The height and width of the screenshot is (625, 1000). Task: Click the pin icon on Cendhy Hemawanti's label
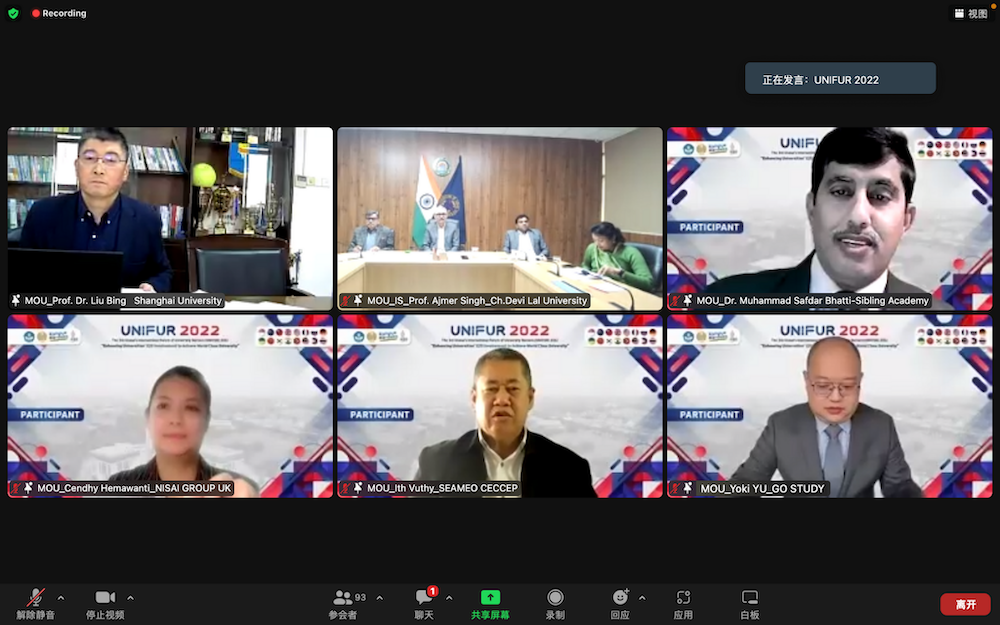point(28,488)
